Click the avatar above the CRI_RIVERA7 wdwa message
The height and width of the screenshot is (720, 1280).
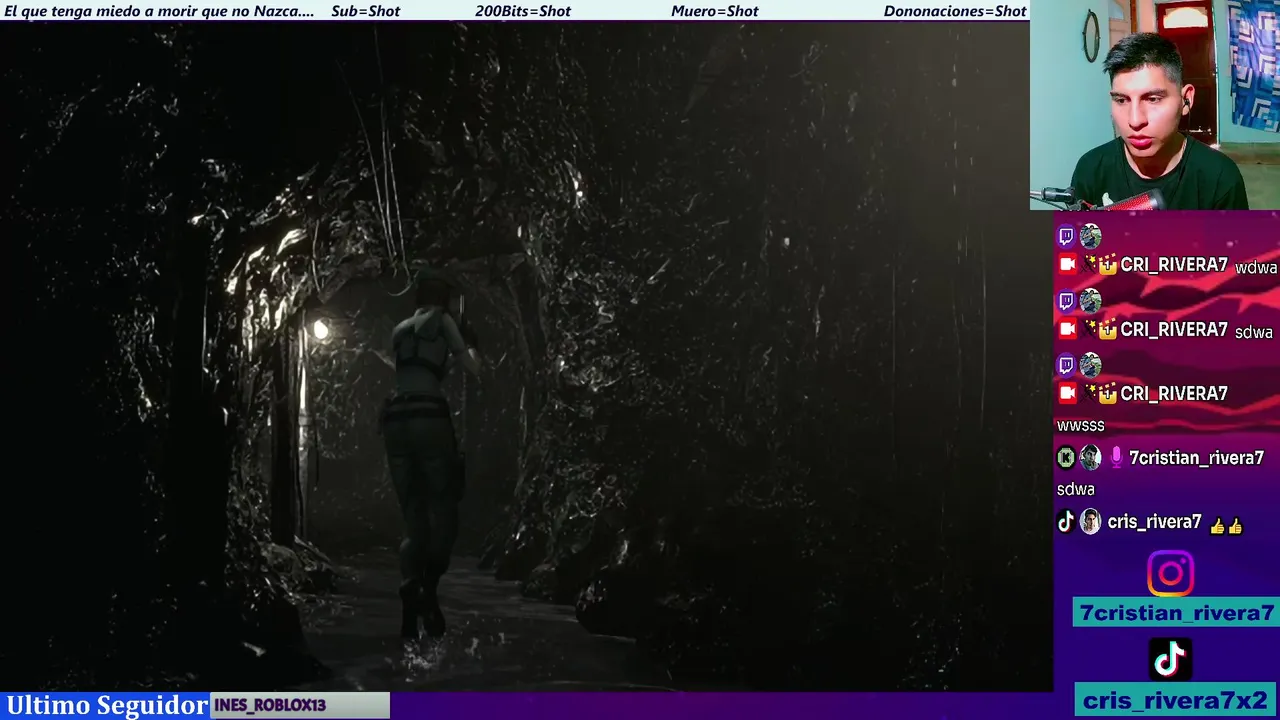[x=1090, y=237]
